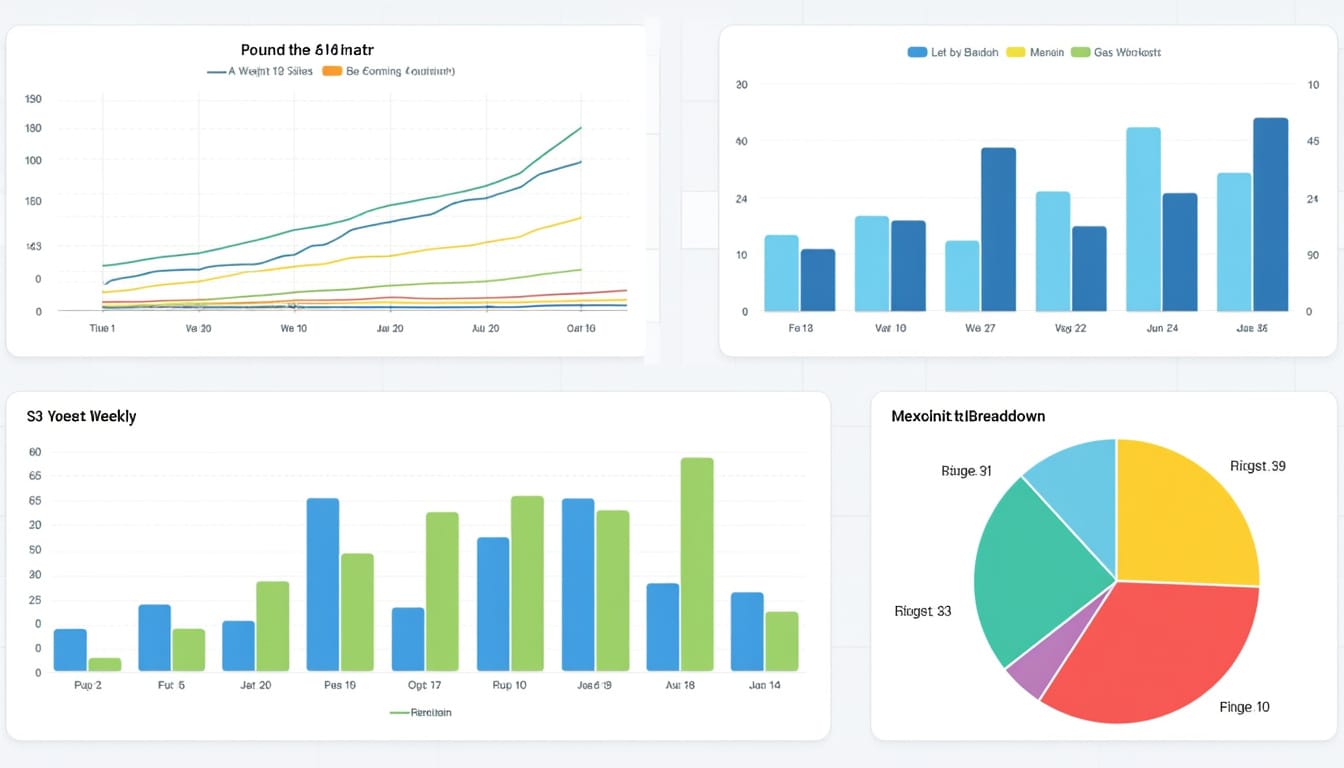Image resolution: width=1344 pixels, height=768 pixels.
Task: Click the 'Jun 24' axis label in bar chart
Action: click(x=1161, y=328)
